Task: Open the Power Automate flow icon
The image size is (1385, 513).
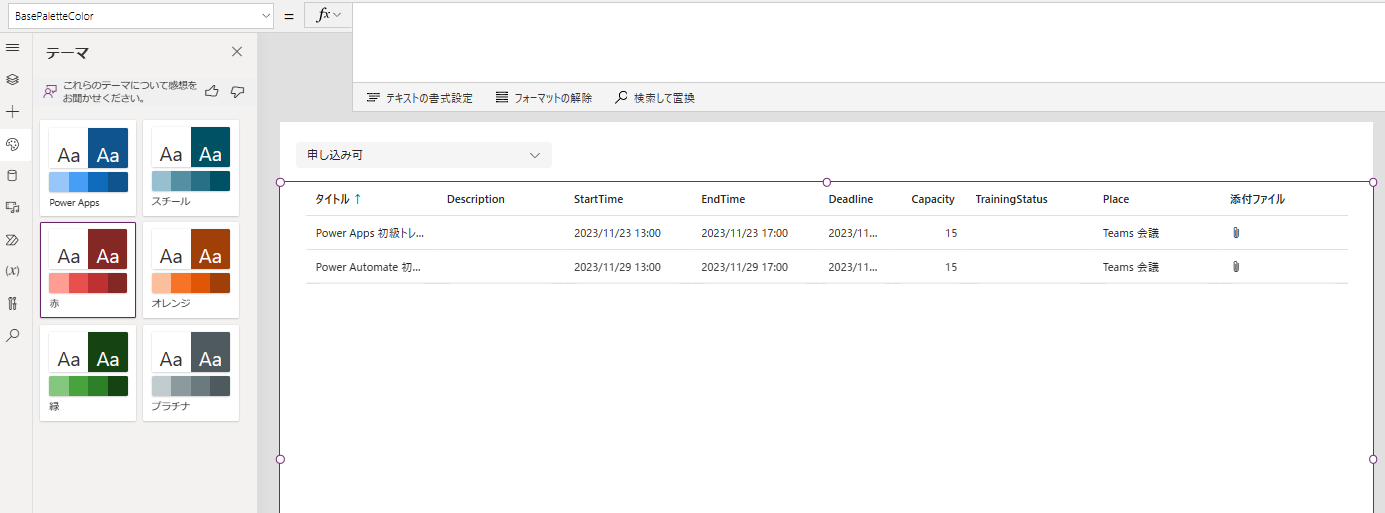Action: pyautogui.click(x=12, y=239)
